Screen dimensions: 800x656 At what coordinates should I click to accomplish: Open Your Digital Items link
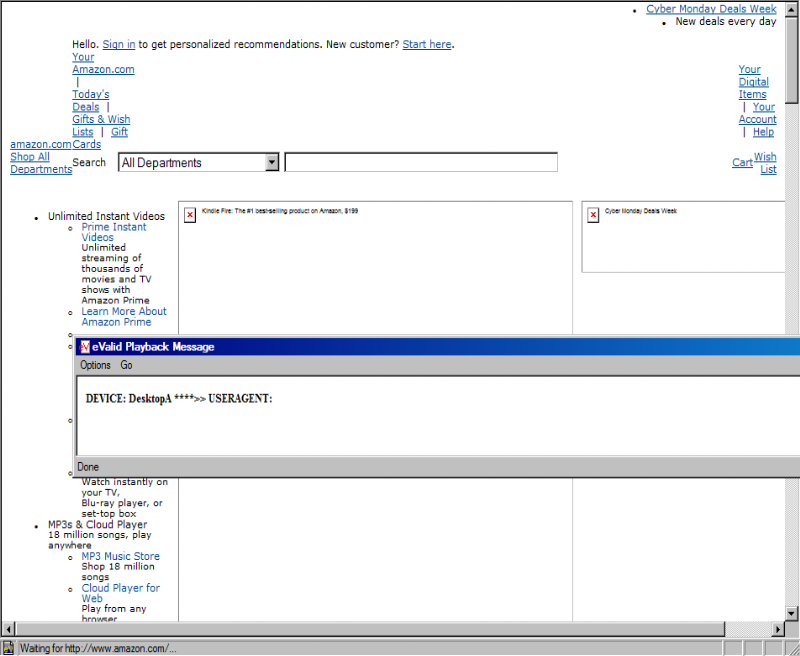[754, 82]
